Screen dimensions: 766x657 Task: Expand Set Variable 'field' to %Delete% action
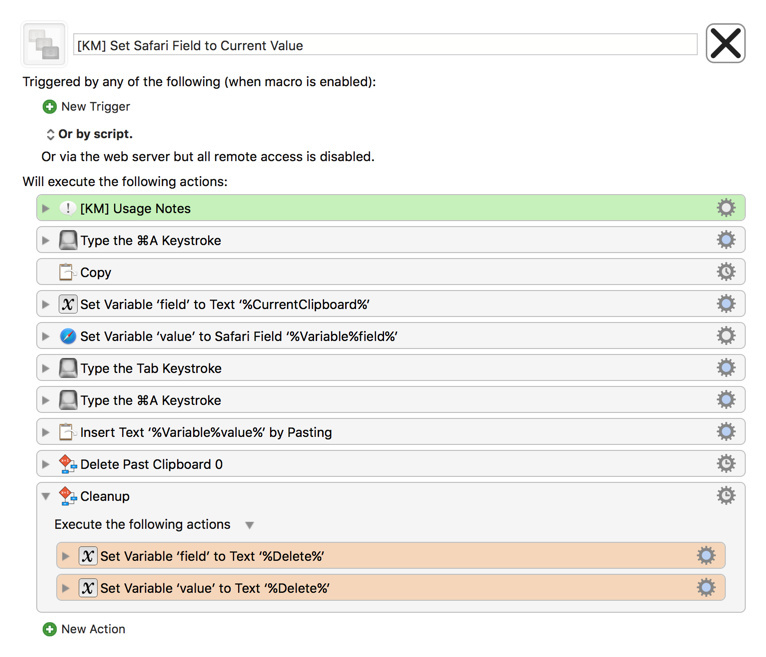[x=65, y=556]
